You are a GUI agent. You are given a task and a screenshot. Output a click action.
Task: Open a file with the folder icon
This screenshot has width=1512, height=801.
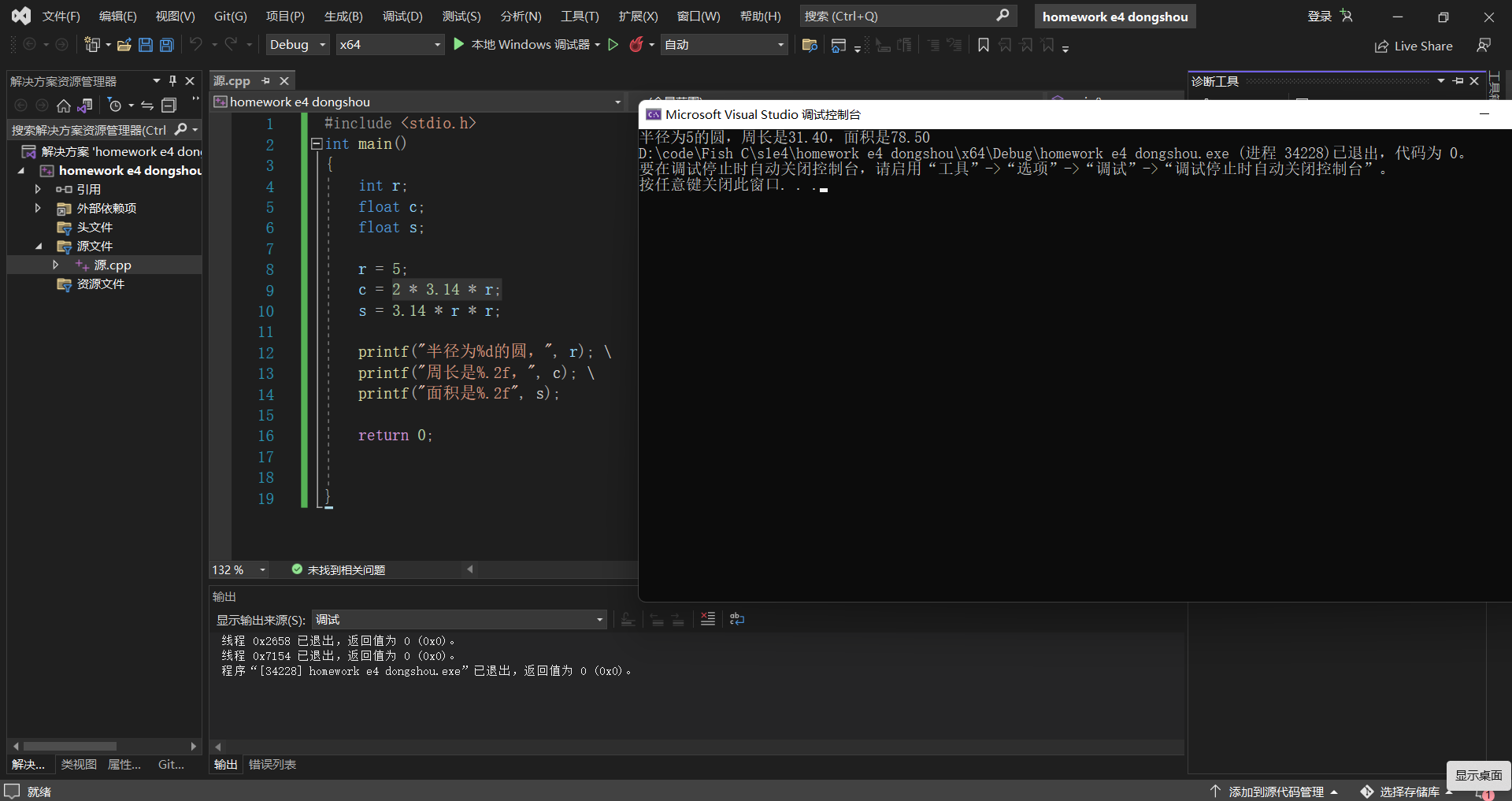pyautogui.click(x=124, y=45)
